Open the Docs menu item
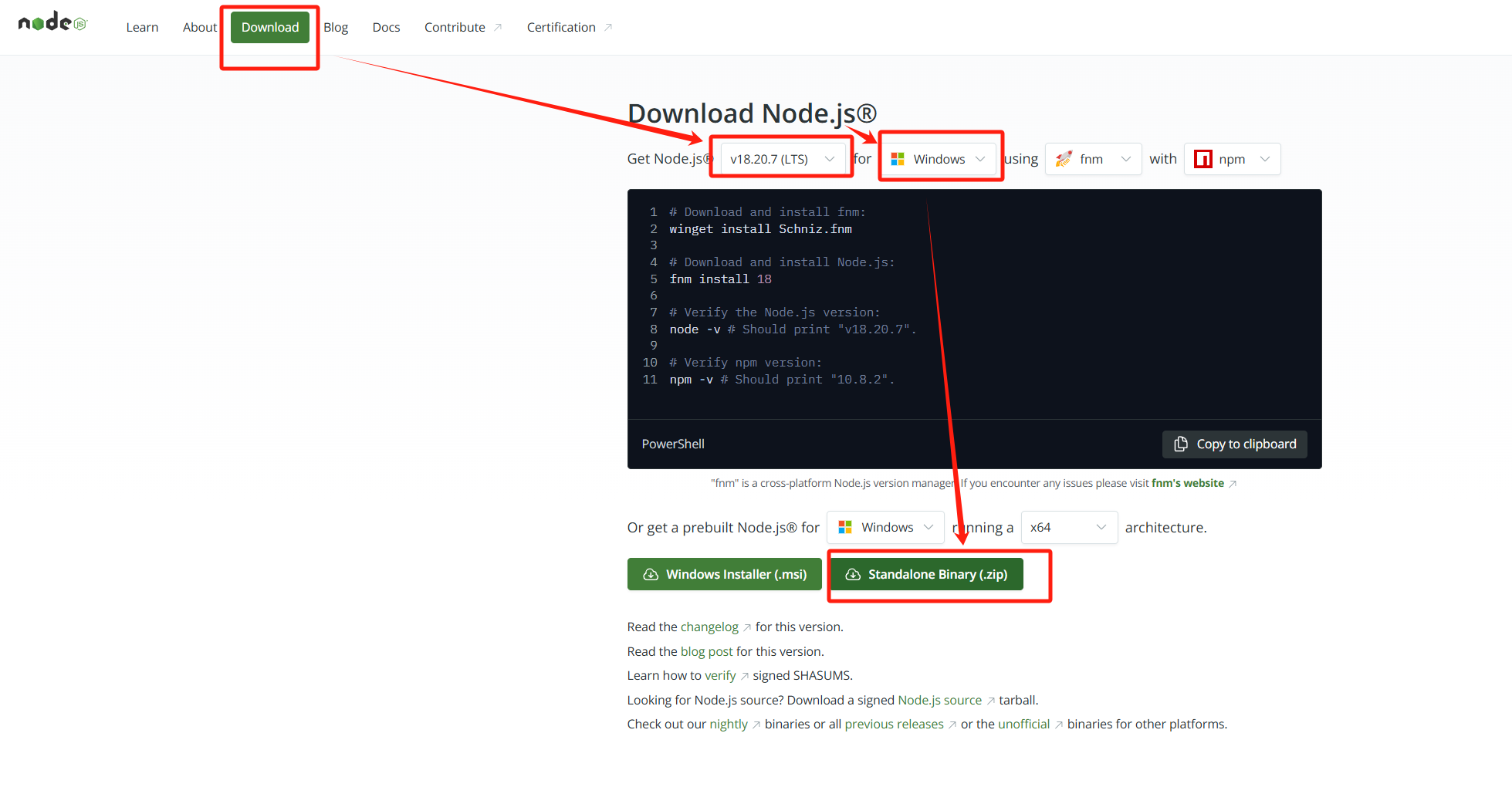The width and height of the screenshot is (1512, 794). pyautogui.click(x=385, y=26)
